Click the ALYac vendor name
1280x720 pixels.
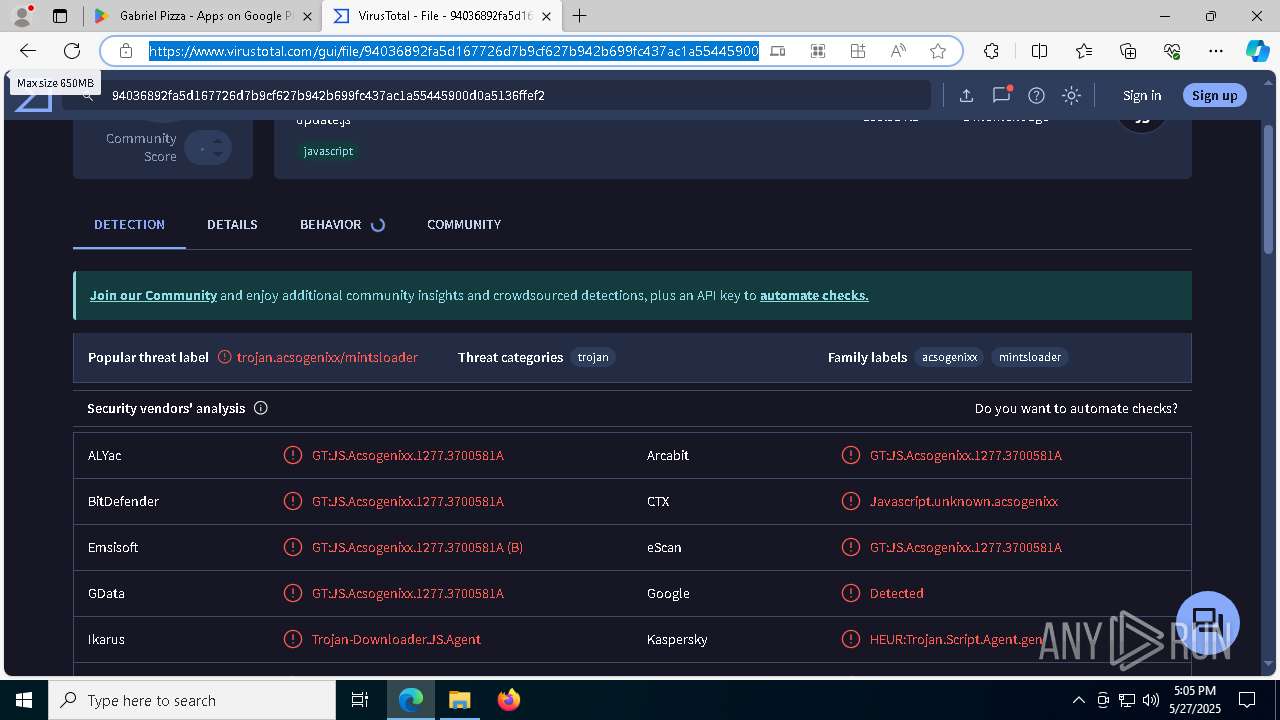click(105, 455)
